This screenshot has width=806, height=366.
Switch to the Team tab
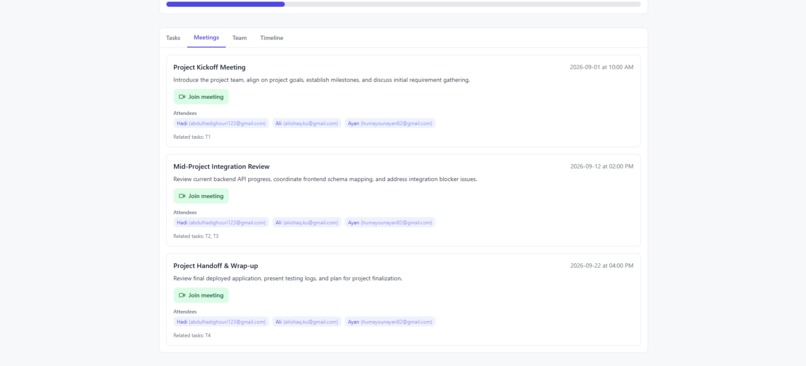point(240,38)
